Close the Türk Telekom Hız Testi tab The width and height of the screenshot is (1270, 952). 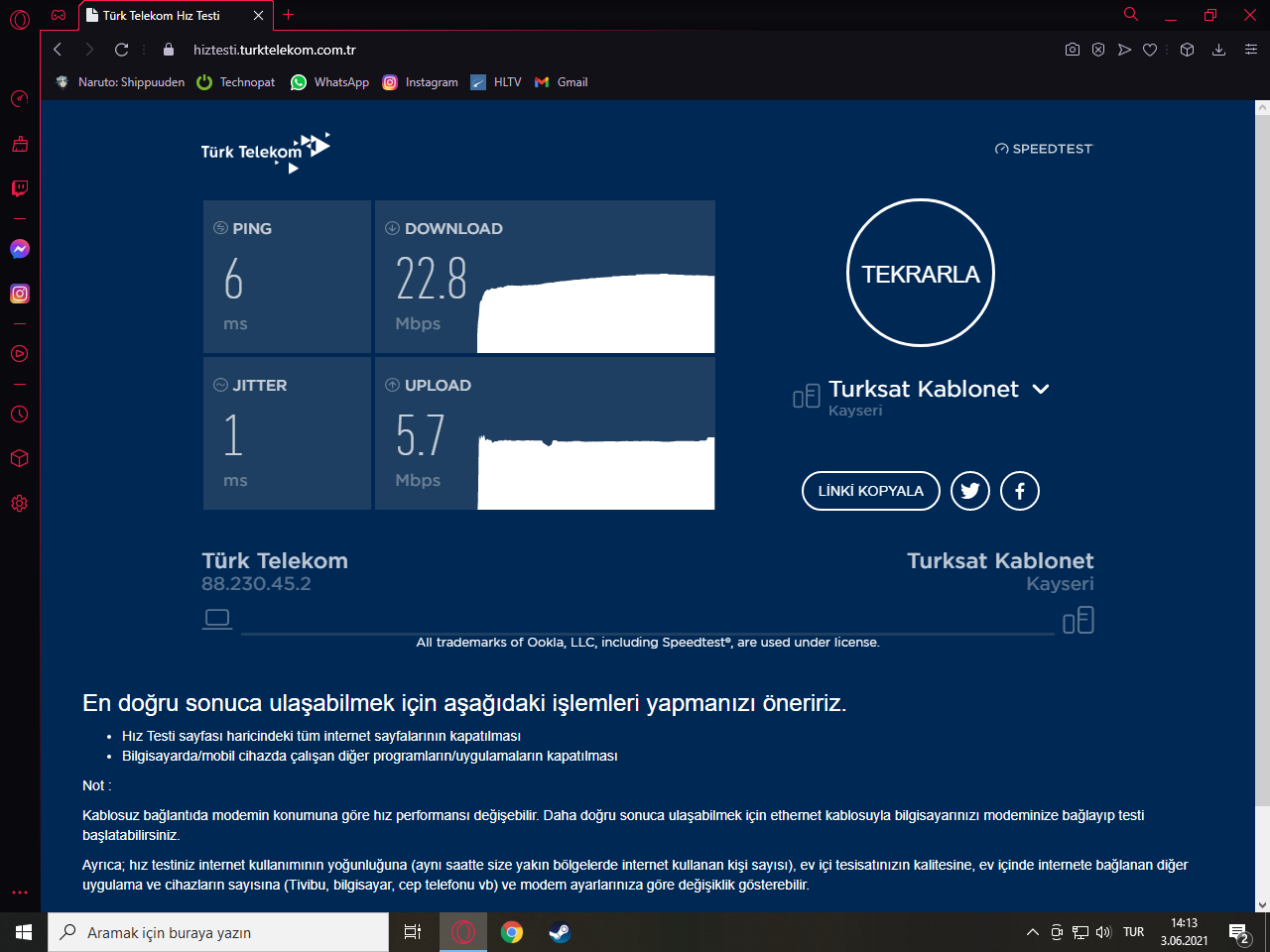coord(258,16)
